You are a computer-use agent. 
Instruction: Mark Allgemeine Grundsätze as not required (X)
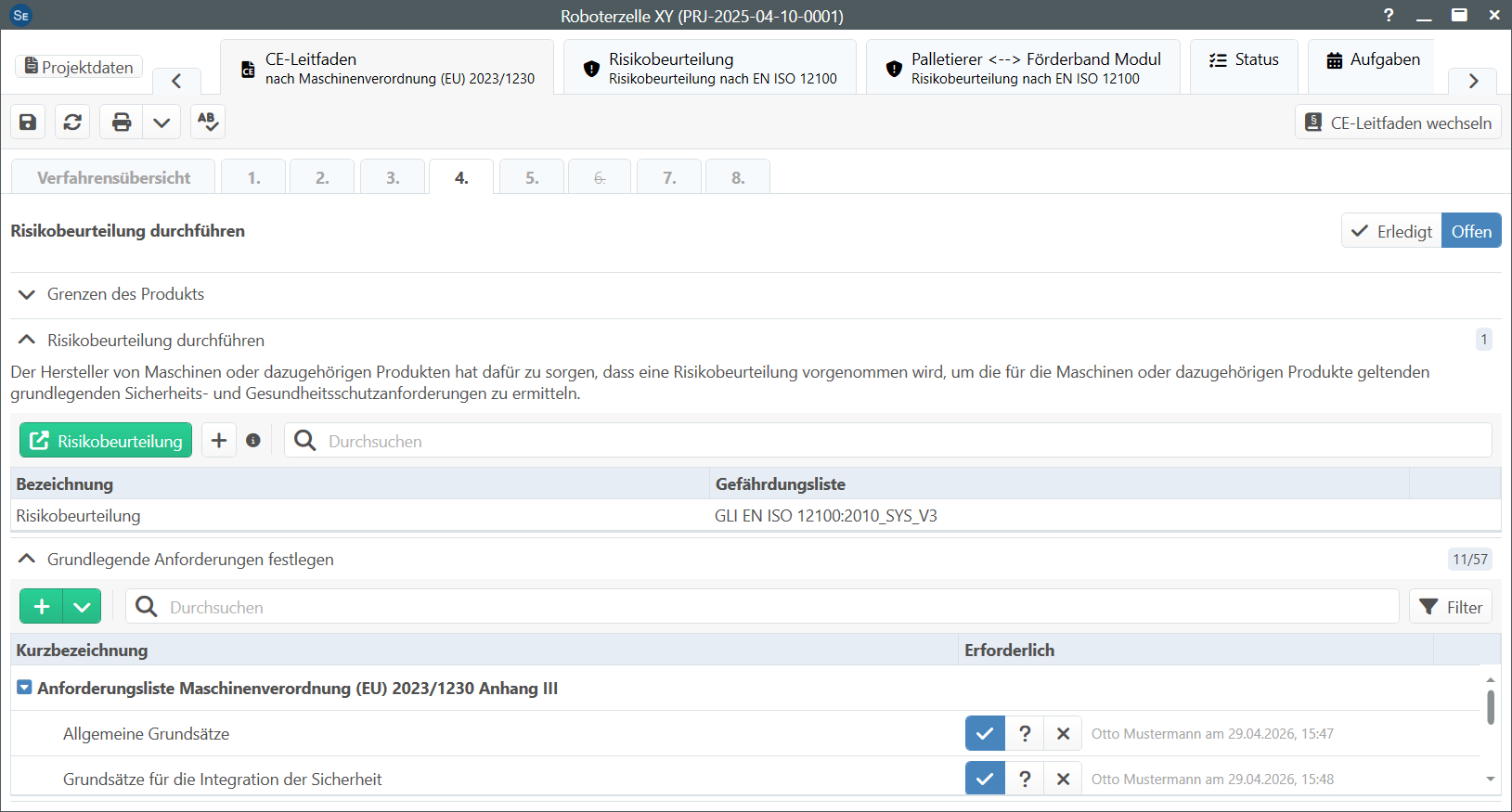(x=1064, y=733)
